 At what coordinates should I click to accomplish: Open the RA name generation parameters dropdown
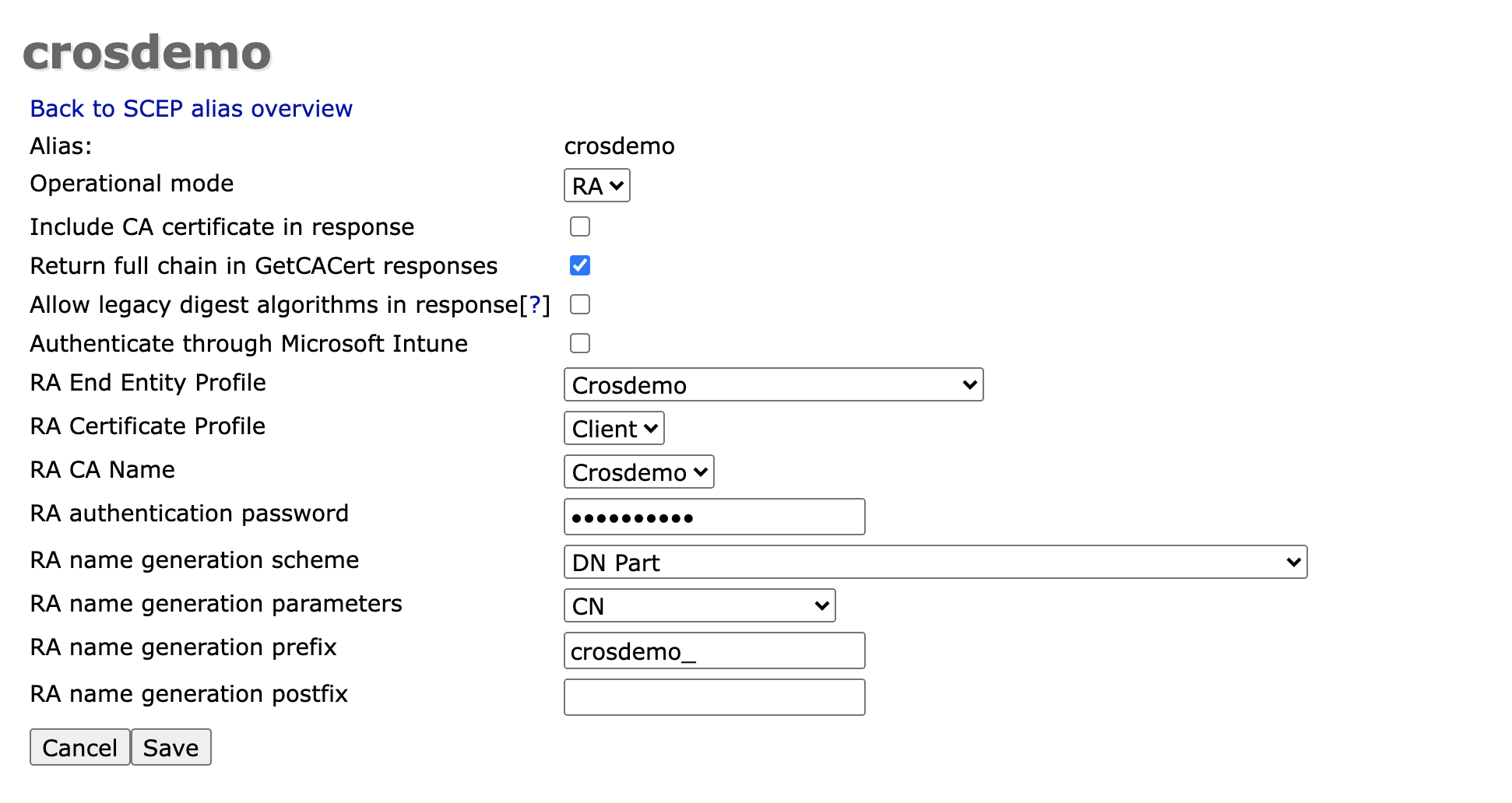(698, 605)
